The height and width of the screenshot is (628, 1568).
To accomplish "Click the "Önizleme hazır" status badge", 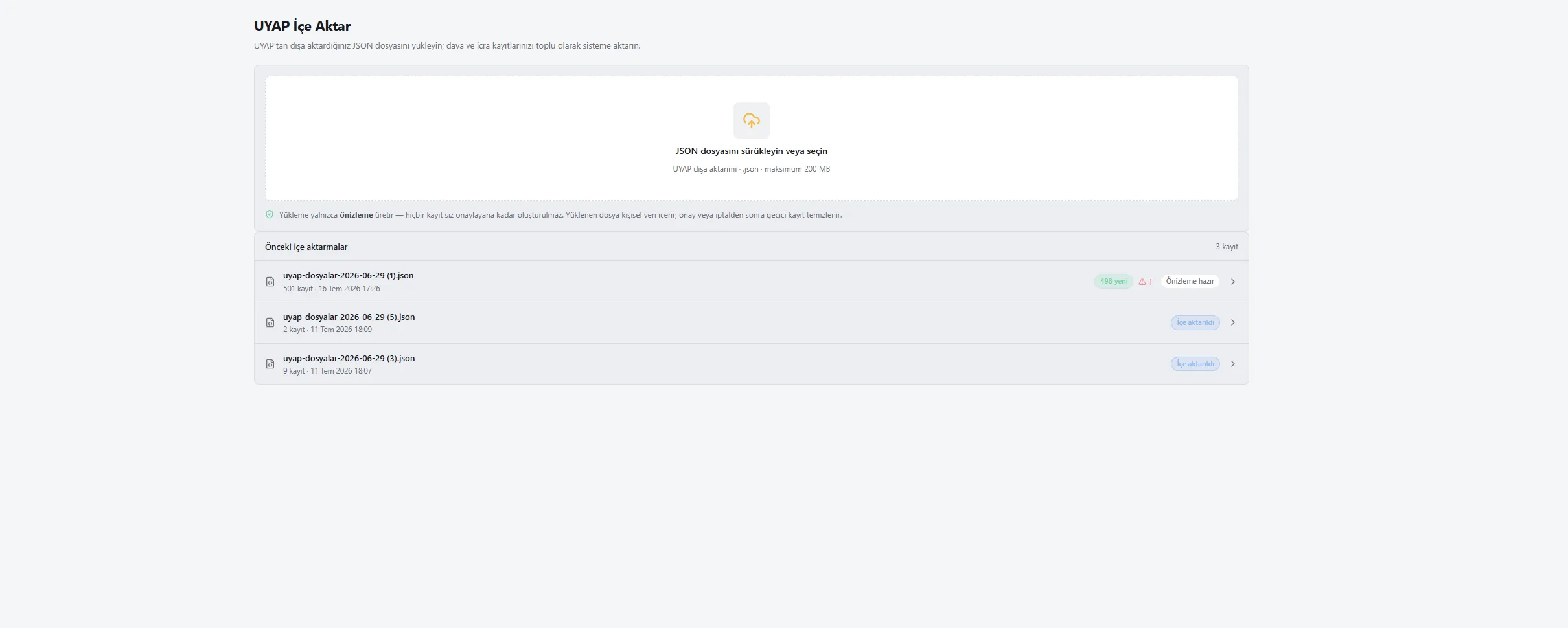I will coord(1190,281).
